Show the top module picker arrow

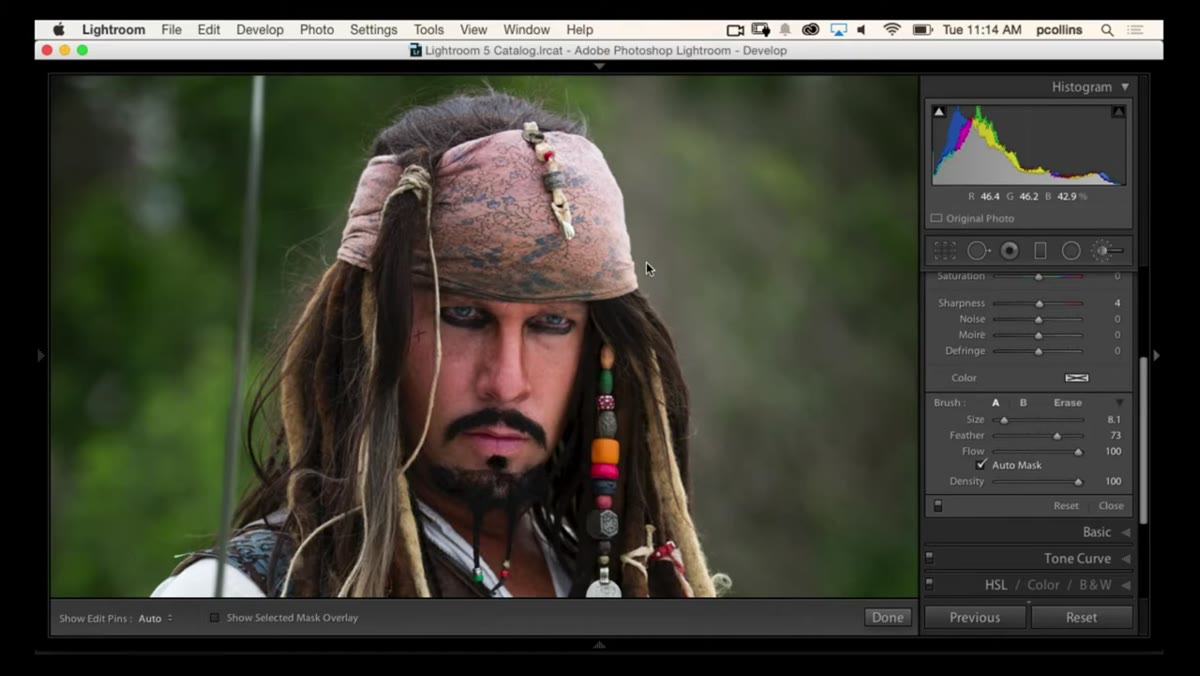599,67
